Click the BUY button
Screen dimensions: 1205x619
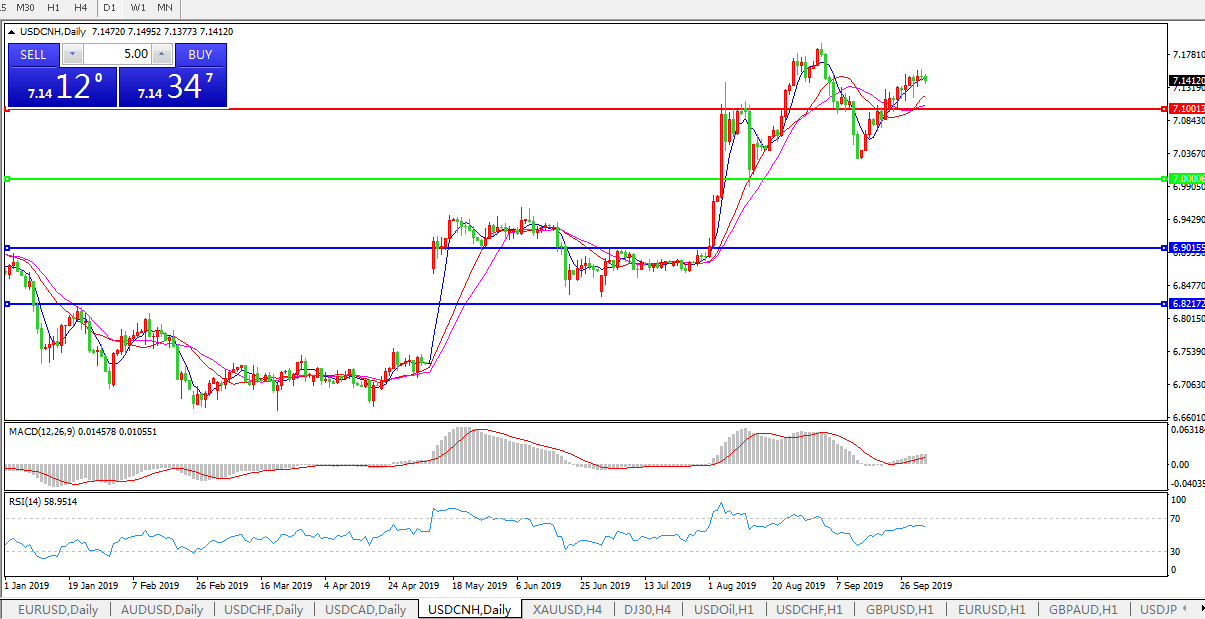click(x=200, y=55)
